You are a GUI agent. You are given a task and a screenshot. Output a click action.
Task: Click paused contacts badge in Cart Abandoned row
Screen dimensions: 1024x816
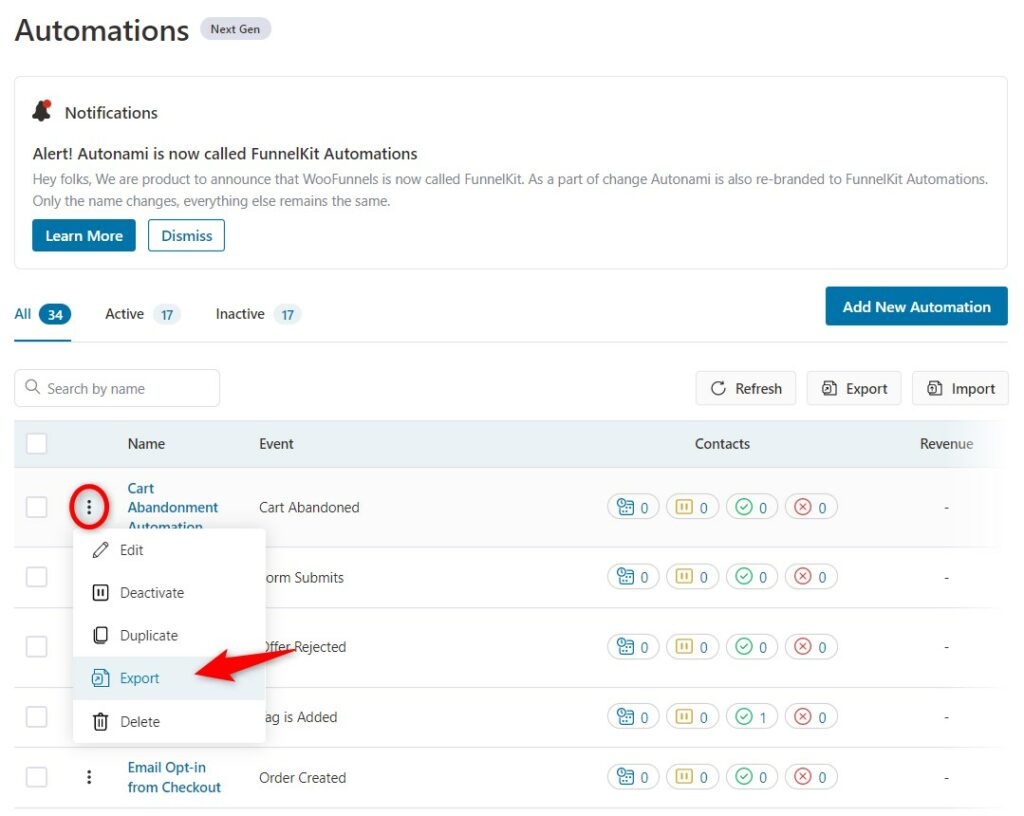[x=692, y=507]
